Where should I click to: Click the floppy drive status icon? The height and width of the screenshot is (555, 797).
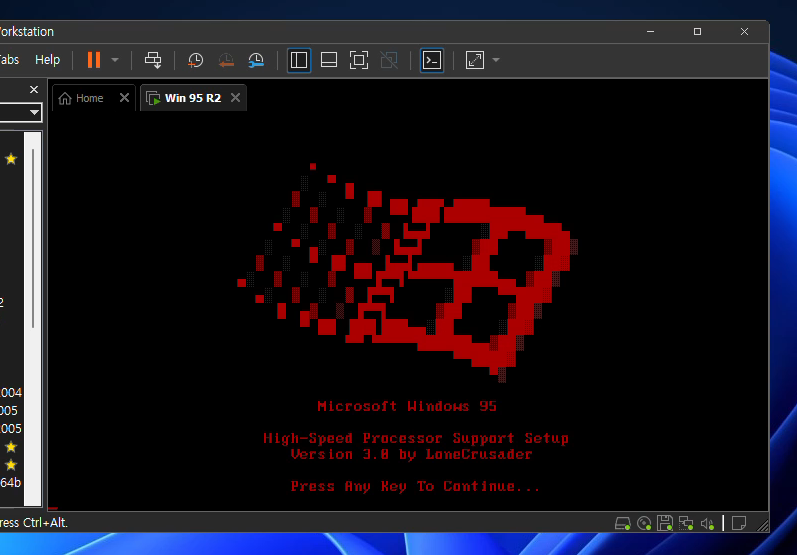click(665, 523)
